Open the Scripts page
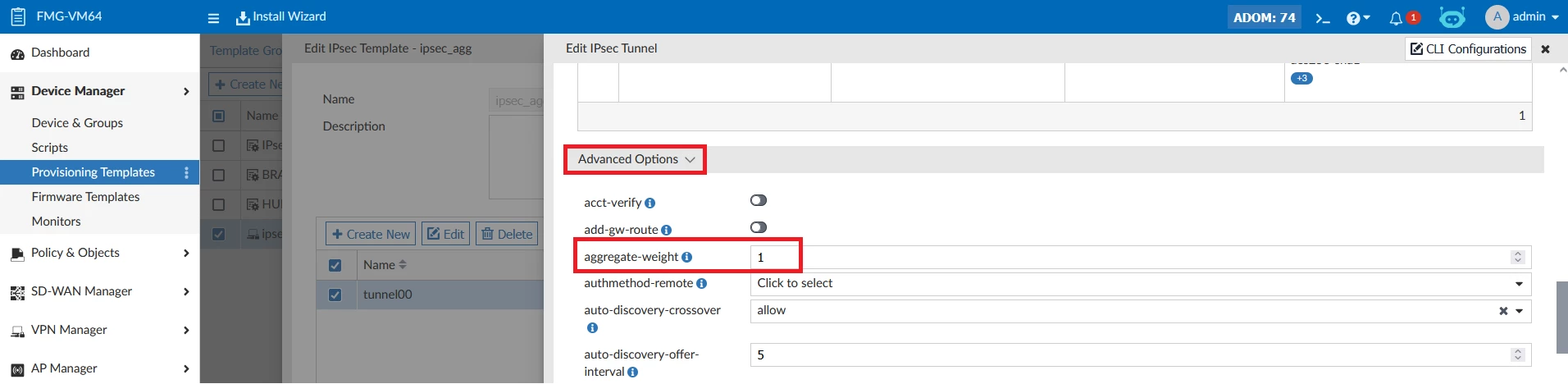 (x=49, y=148)
